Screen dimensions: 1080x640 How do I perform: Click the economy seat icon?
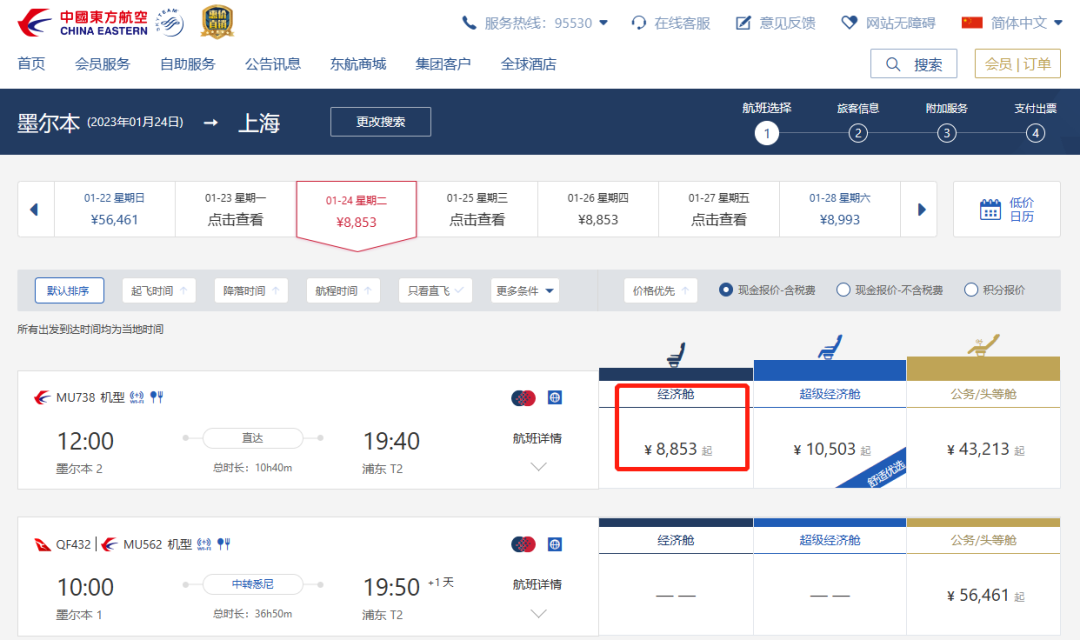click(676, 355)
